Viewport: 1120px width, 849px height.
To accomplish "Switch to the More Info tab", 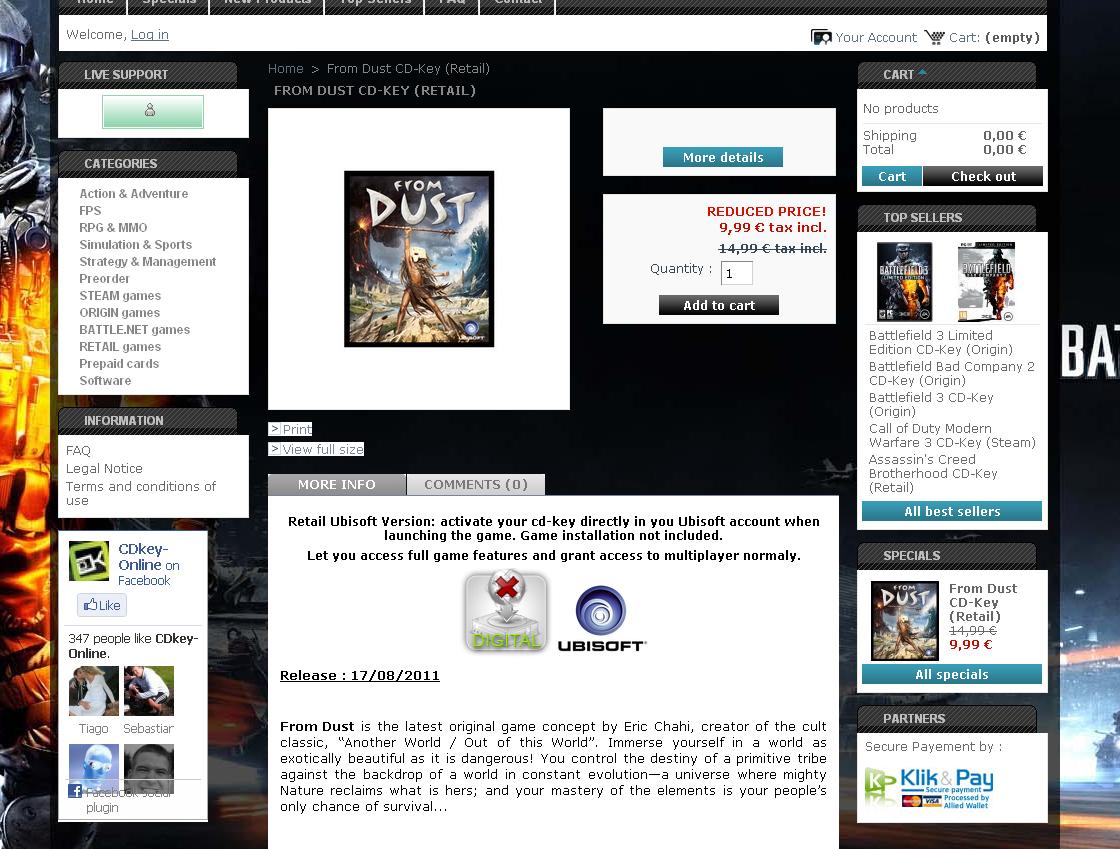I will click(x=336, y=485).
